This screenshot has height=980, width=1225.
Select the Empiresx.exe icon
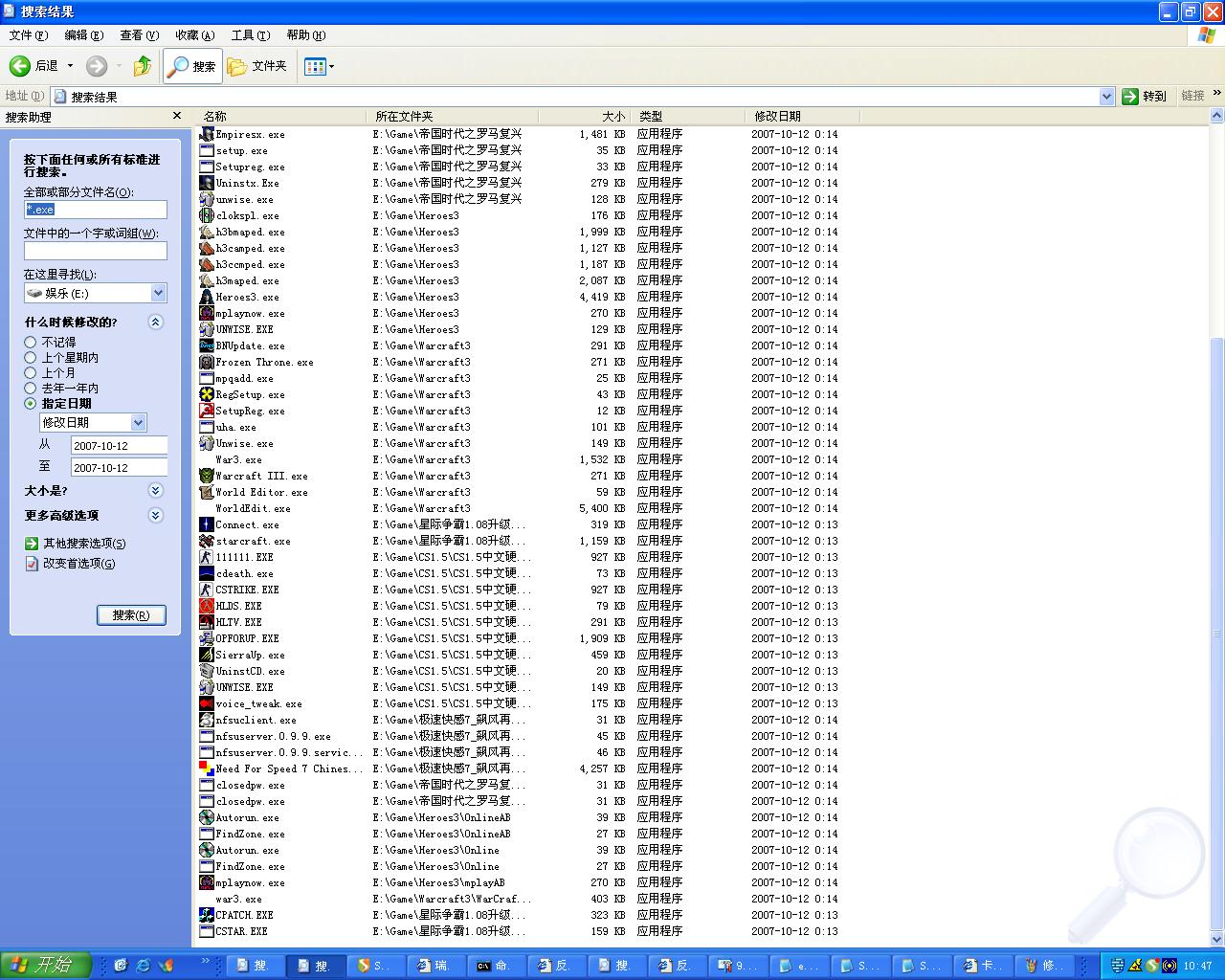click(207, 134)
